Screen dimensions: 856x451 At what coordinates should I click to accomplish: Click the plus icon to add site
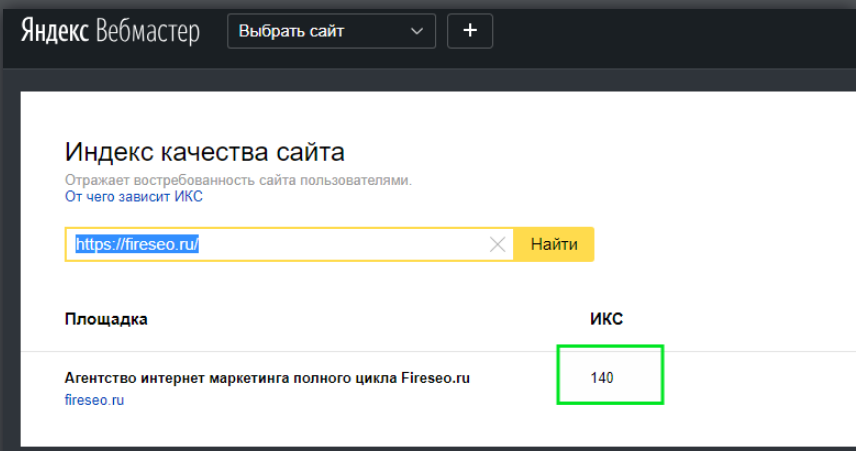point(470,31)
